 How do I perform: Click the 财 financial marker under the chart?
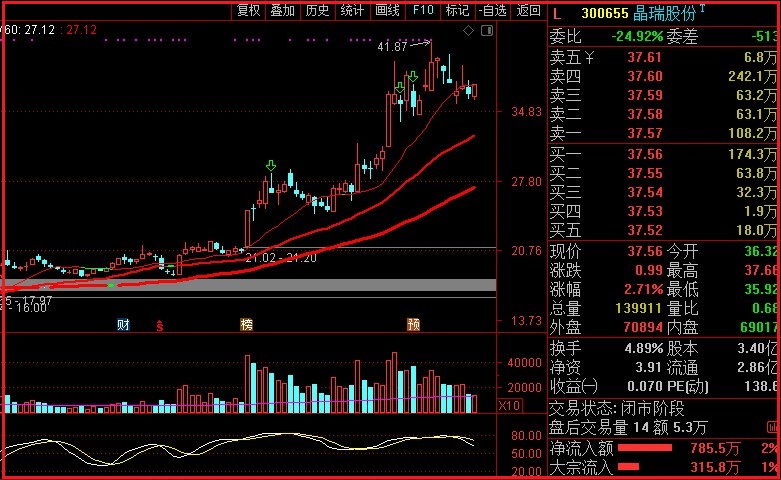[123, 325]
